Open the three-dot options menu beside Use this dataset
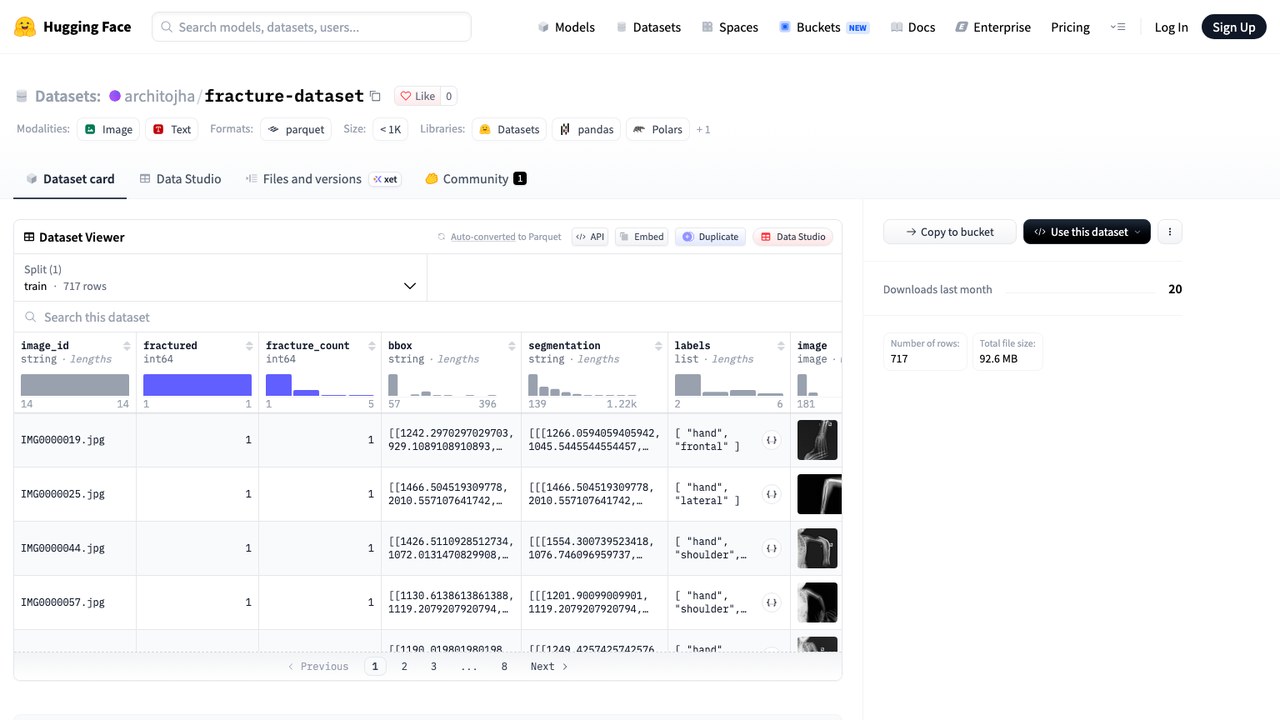 [1169, 232]
